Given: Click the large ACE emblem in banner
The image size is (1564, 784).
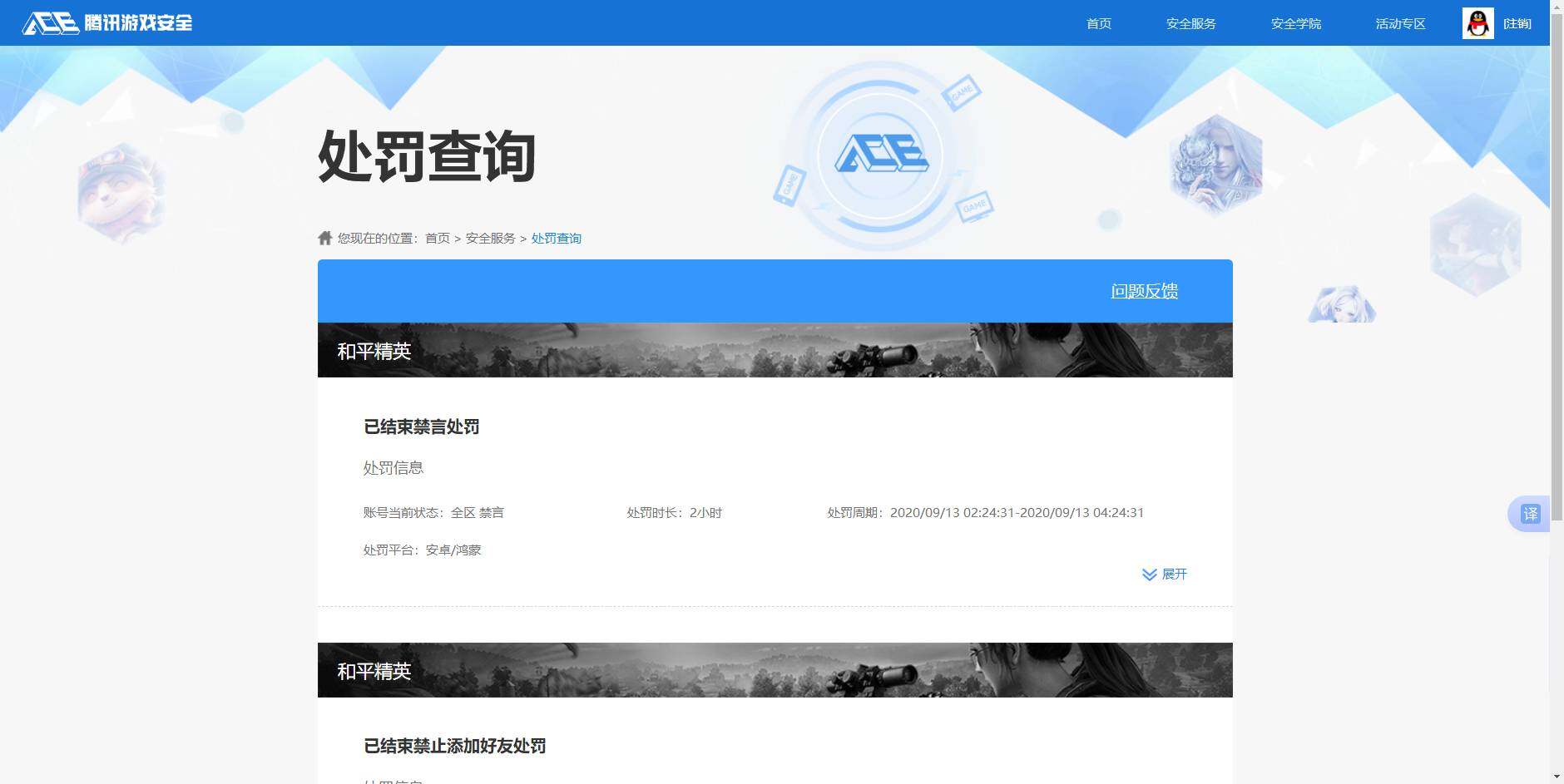Looking at the screenshot, I should coord(881,155).
